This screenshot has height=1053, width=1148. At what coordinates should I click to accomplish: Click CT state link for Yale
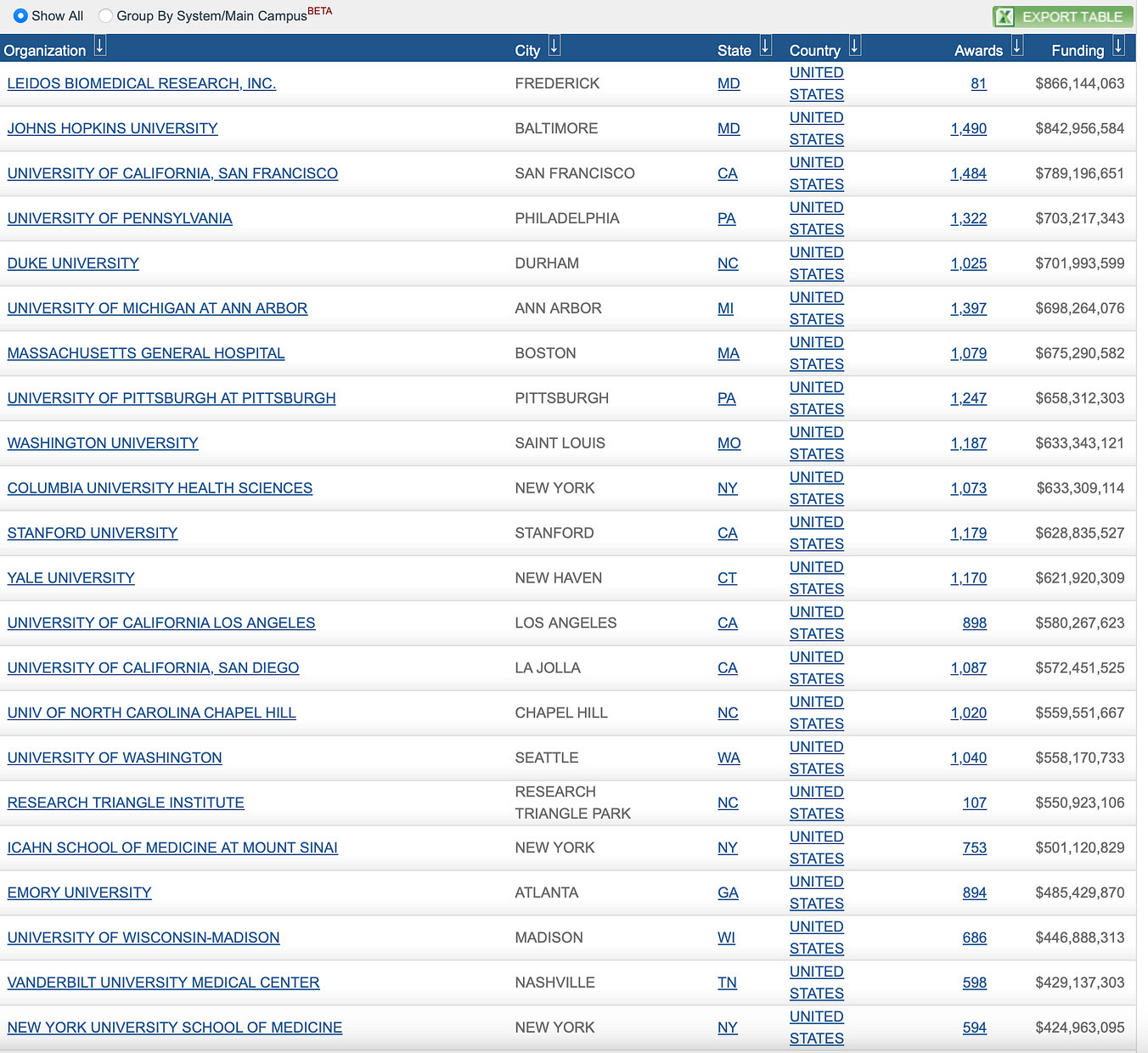[727, 578]
